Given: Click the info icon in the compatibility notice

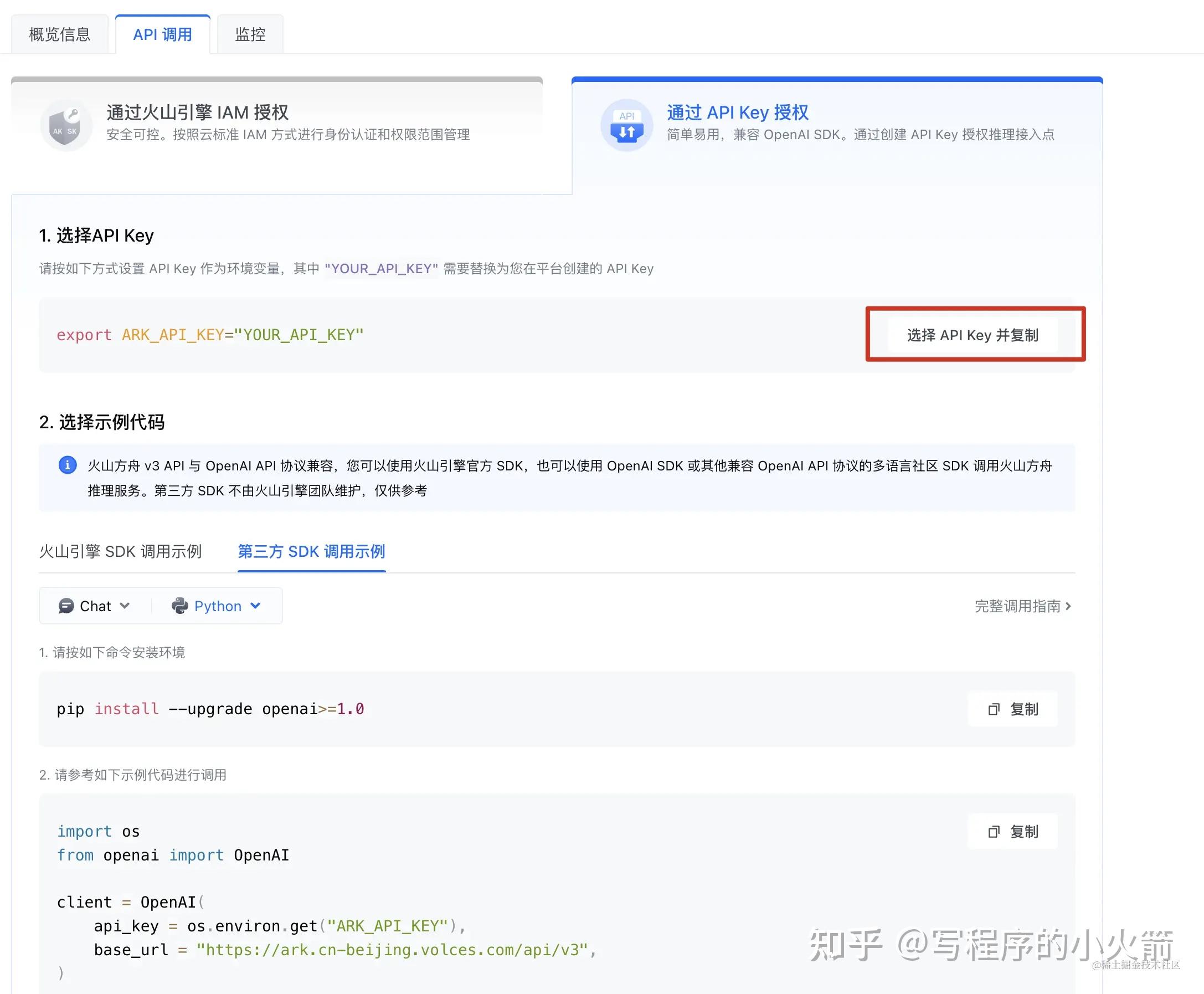Looking at the screenshot, I should (68, 465).
